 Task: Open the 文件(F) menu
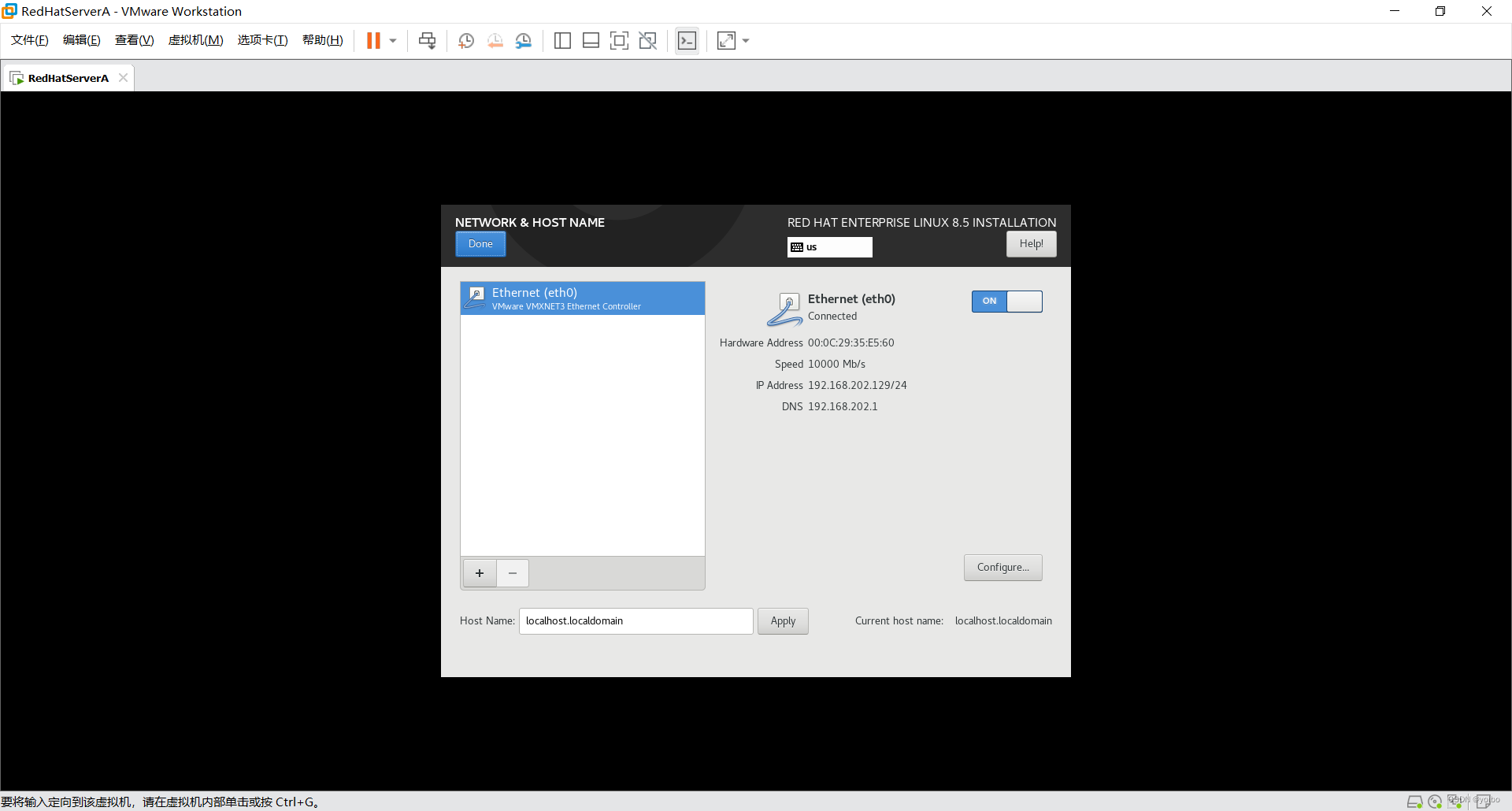point(30,40)
